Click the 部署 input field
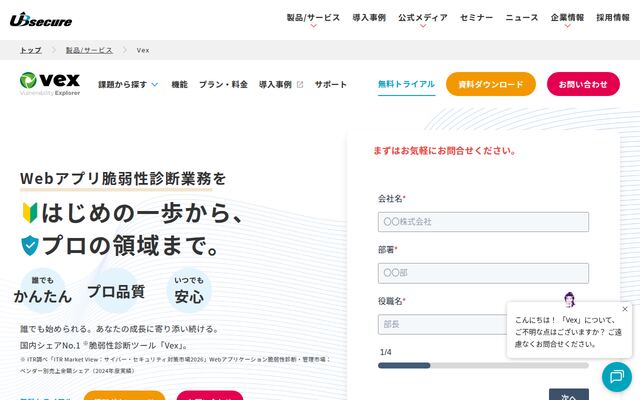Viewport: 640px width, 400px height. pos(483,273)
